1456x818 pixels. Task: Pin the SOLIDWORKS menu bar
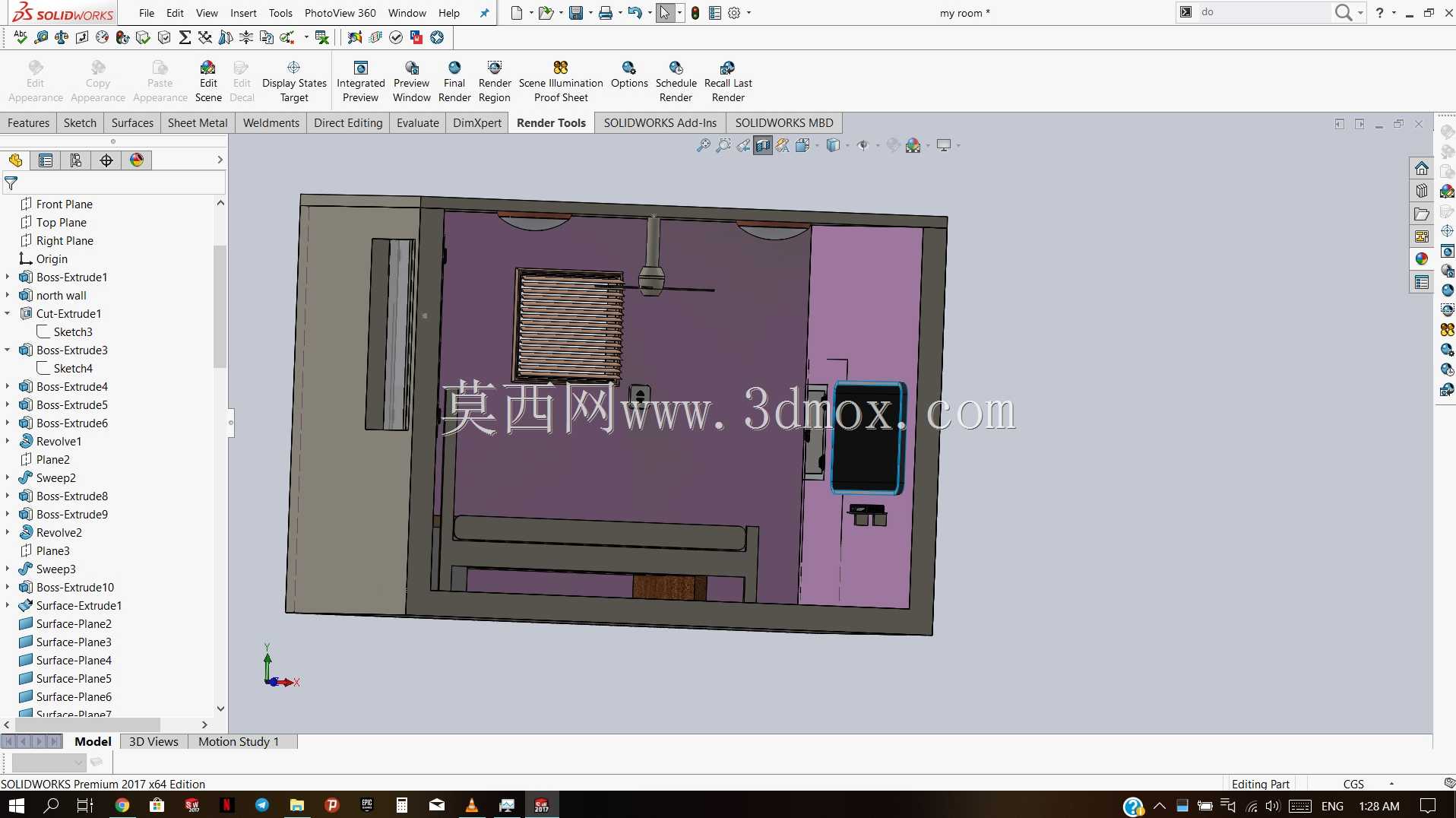click(485, 13)
